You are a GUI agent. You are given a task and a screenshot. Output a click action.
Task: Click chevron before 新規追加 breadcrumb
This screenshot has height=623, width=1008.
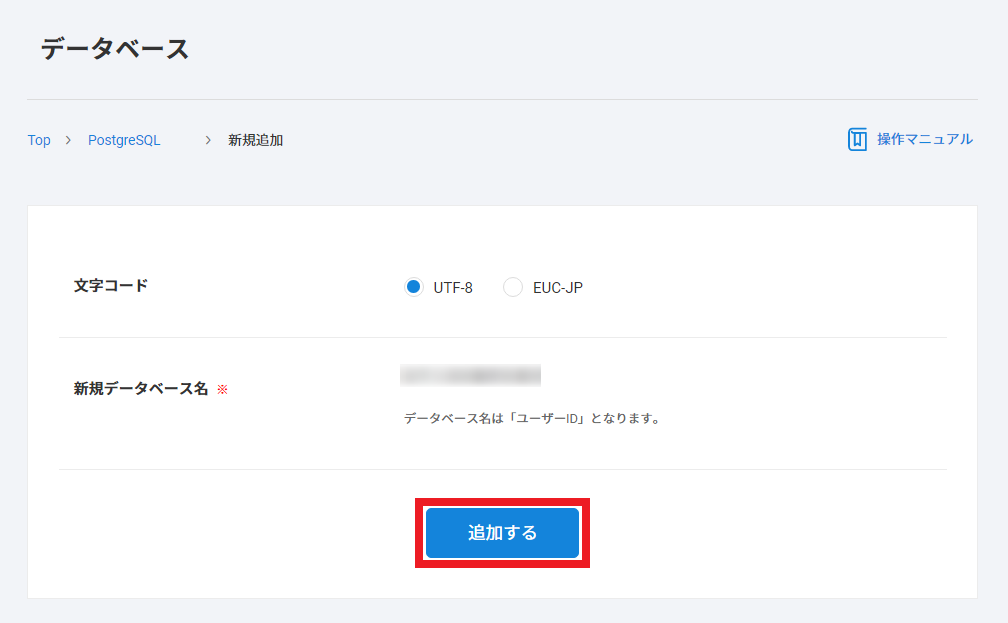point(208,140)
